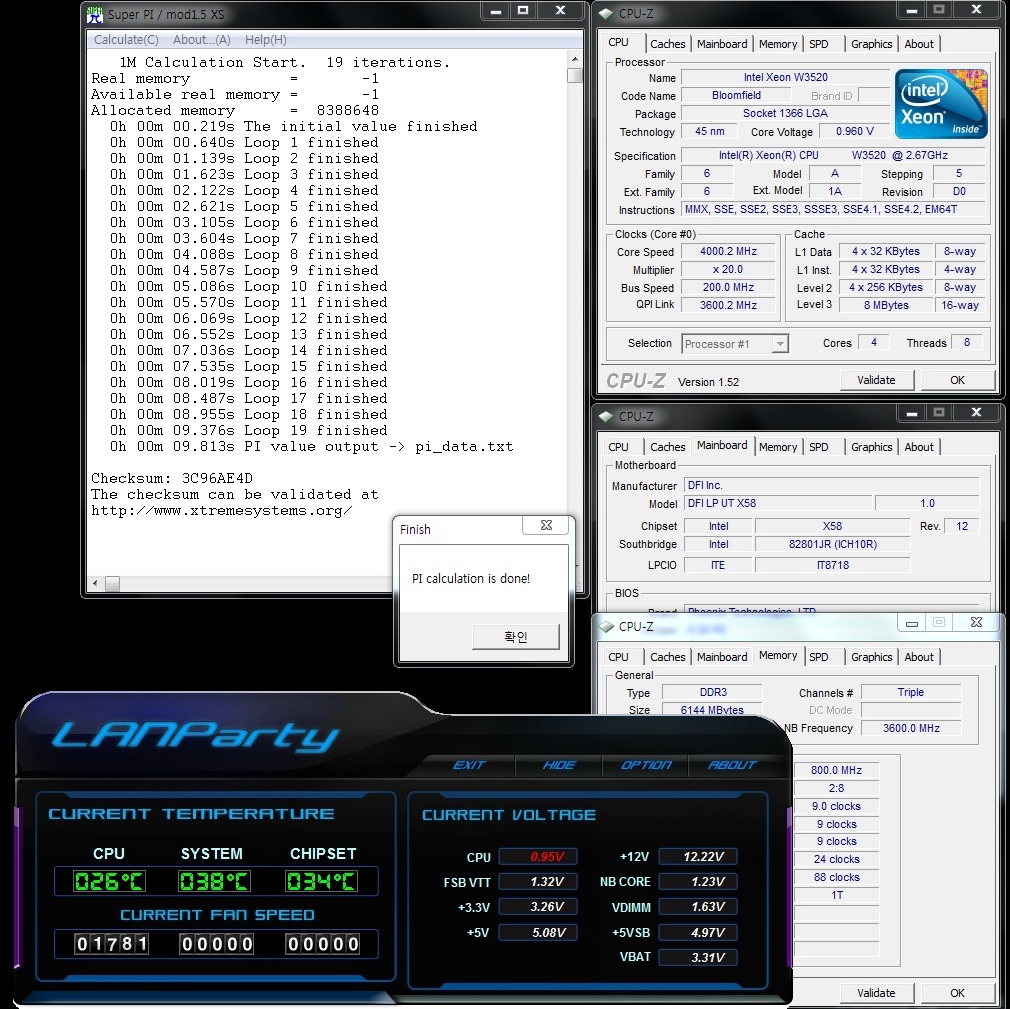This screenshot has height=1009, width=1010.
Task: Open CPU tab in bottom CPU-Z window
Action: (x=618, y=657)
